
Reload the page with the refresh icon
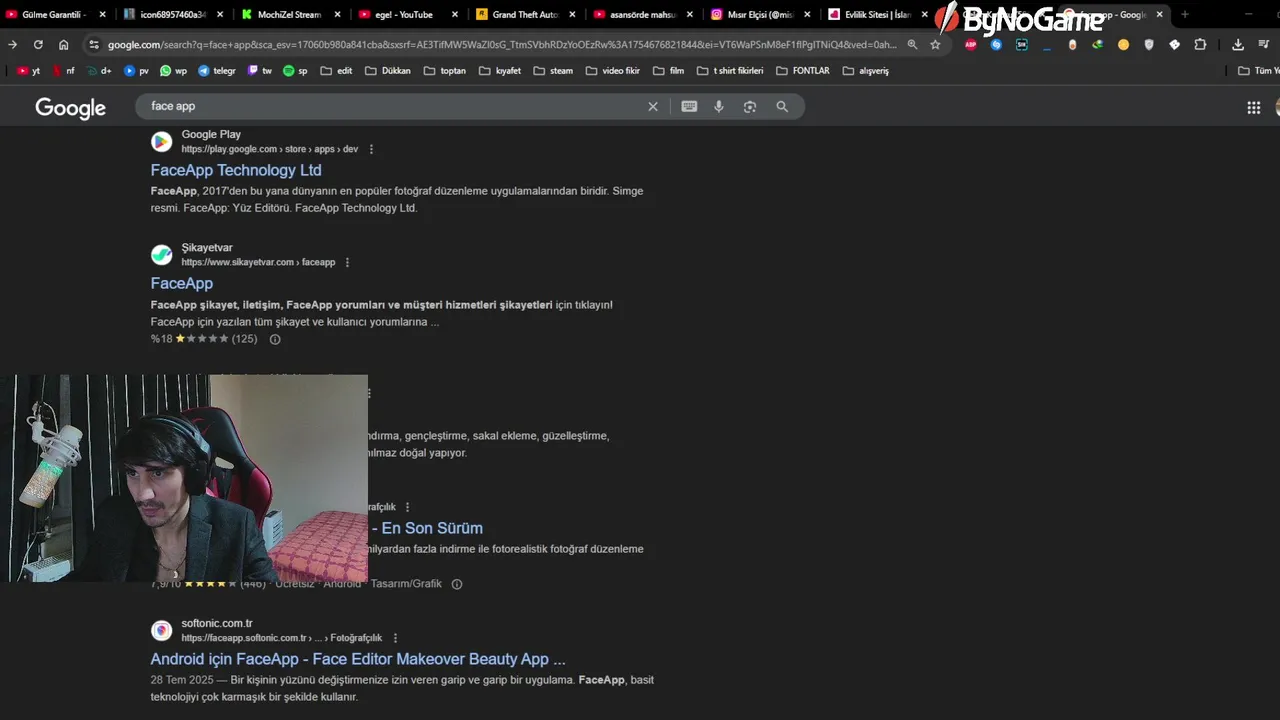pos(38,45)
